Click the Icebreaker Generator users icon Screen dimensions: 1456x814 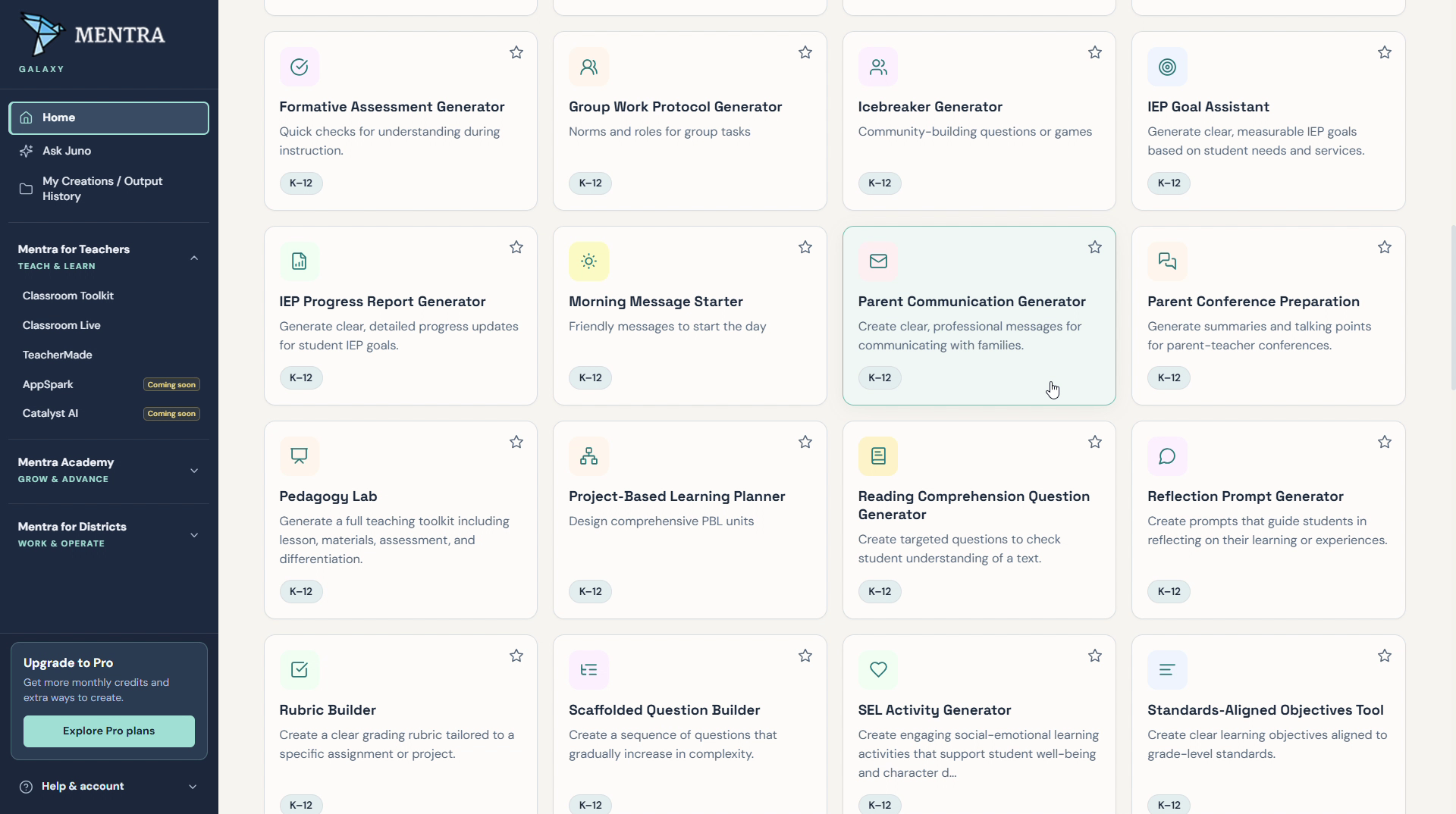(x=878, y=67)
